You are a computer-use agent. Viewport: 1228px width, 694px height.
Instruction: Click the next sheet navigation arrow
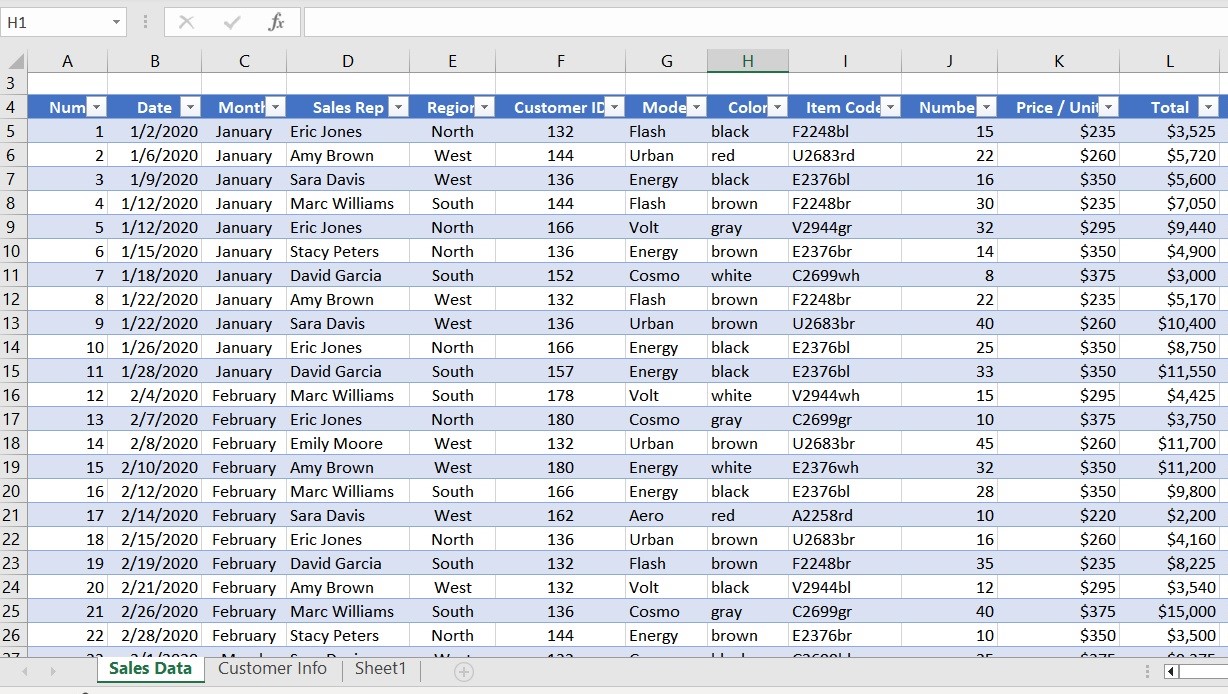point(53,671)
